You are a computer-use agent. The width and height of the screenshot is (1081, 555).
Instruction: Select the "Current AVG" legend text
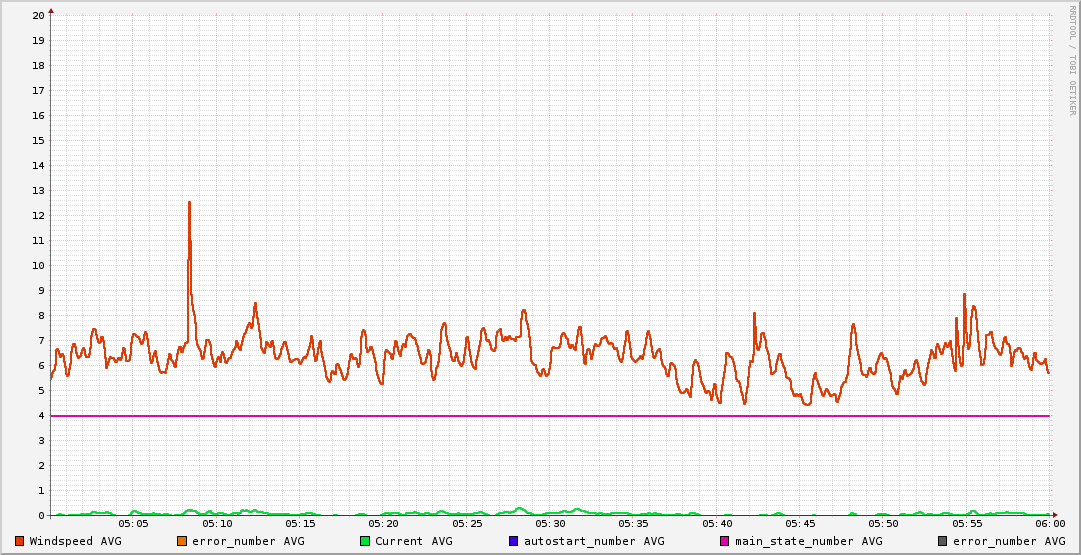tap(413, 541)
